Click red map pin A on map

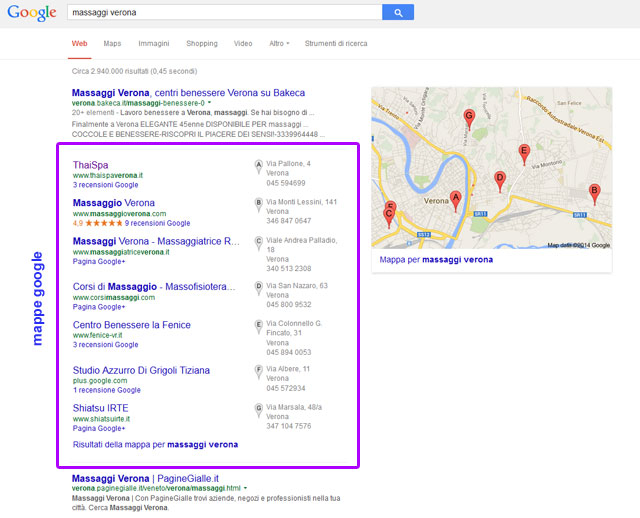(456, 198)
